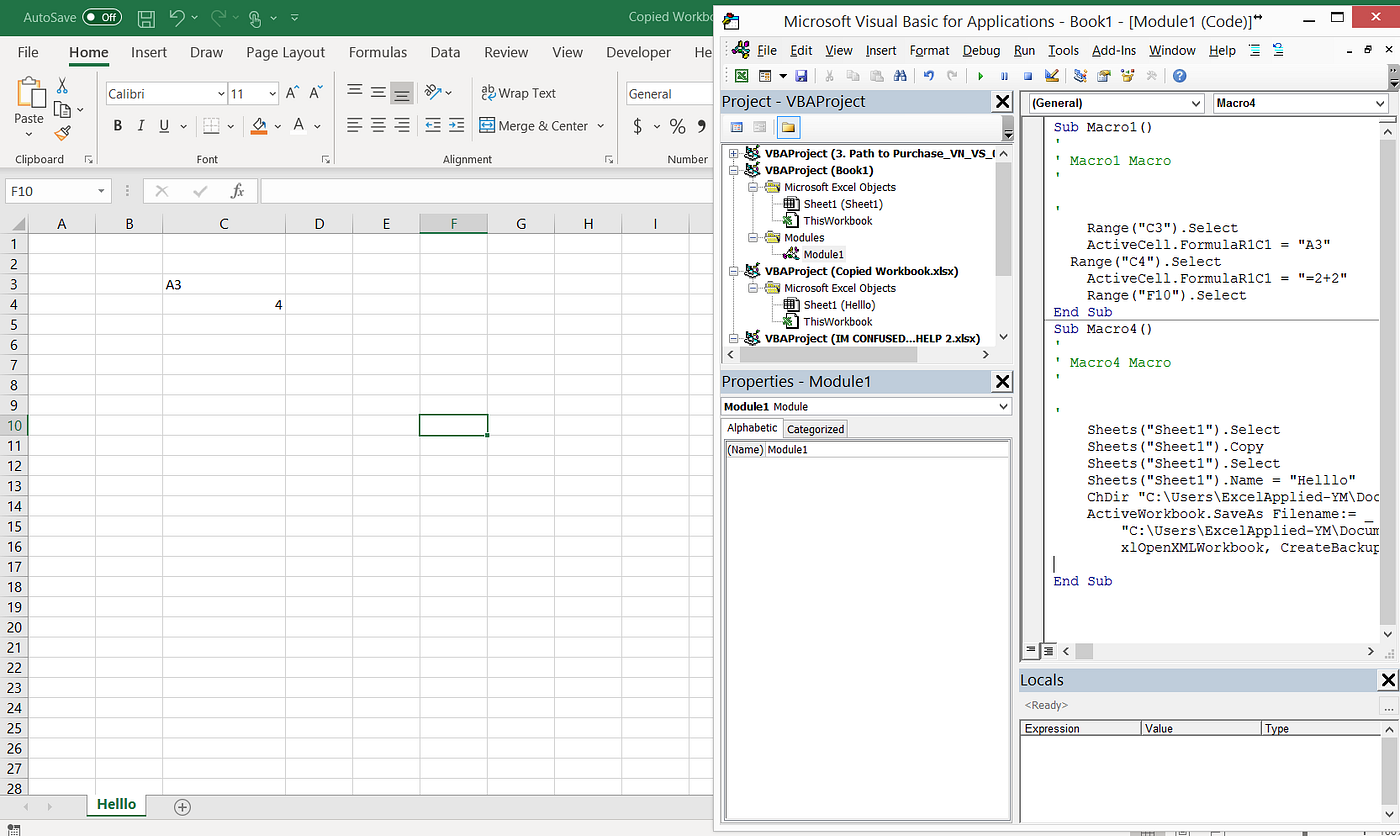
Task: Click the Find binoculars icon in VBE
Action: pyautogui.click(x=899, y=75)
